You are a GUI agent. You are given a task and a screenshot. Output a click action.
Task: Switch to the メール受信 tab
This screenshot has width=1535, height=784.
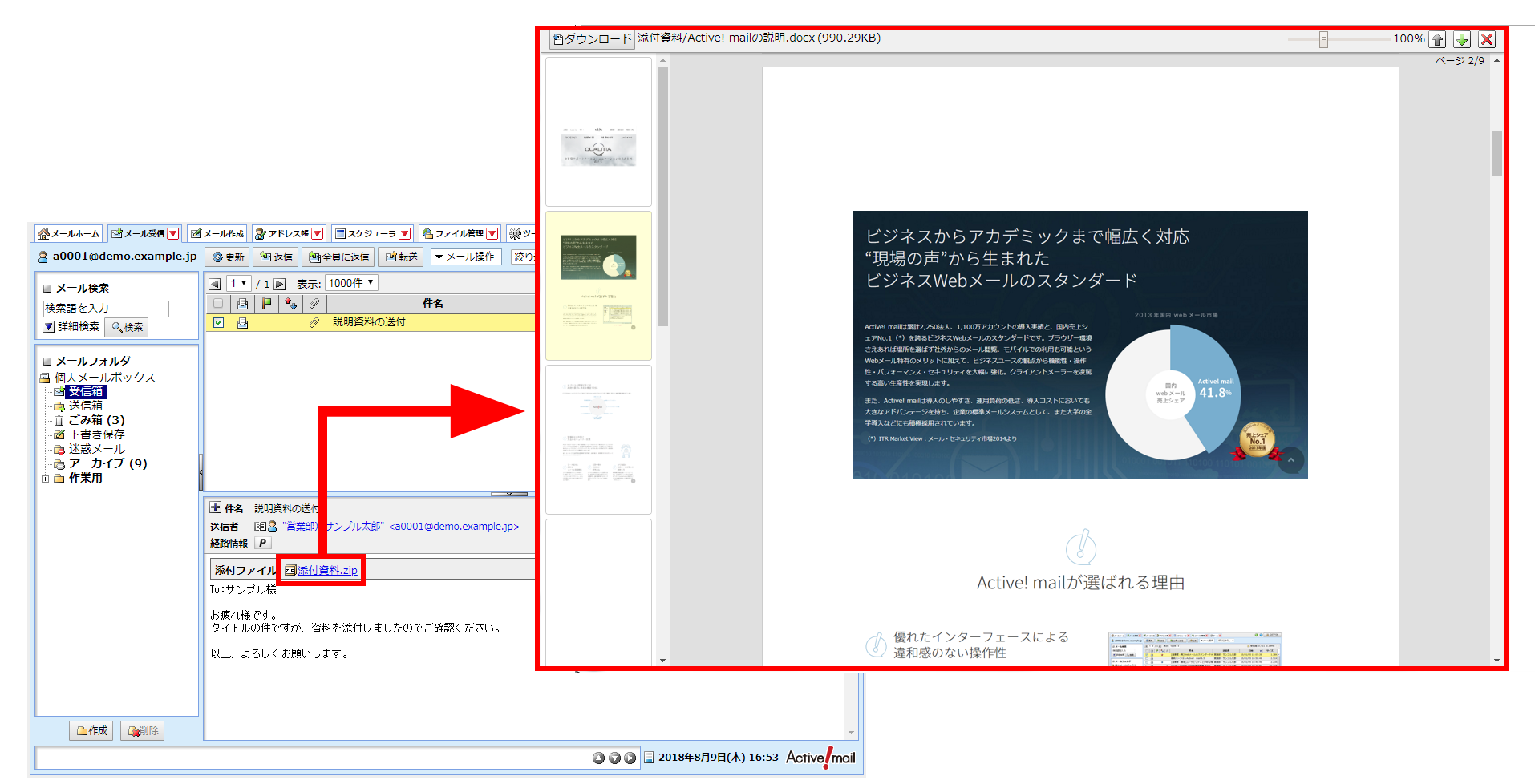tap(142, 233)
